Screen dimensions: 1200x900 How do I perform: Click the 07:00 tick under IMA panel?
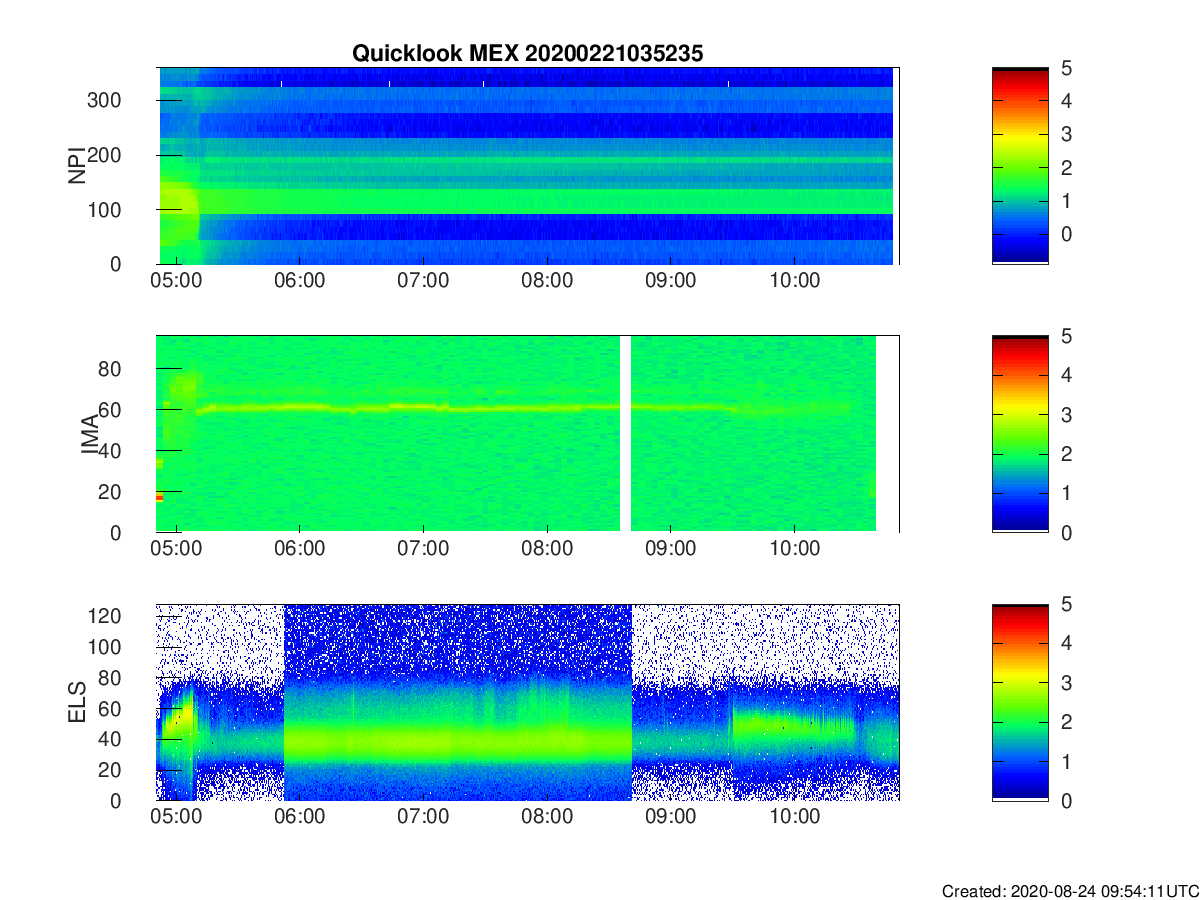423,549
